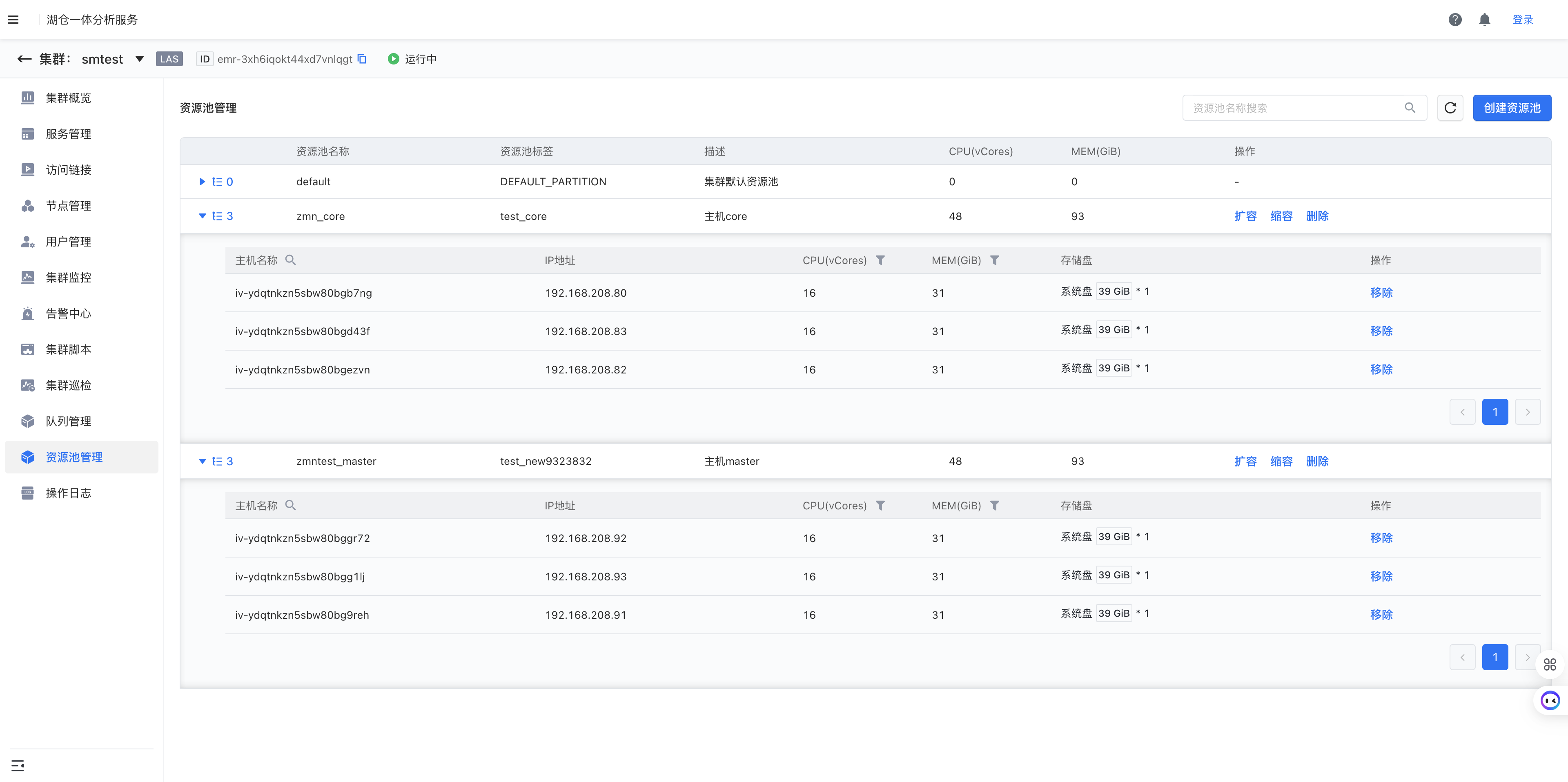Open 访问链接 in sidebar
The image size is (1568, 782).
coord(68,170)
